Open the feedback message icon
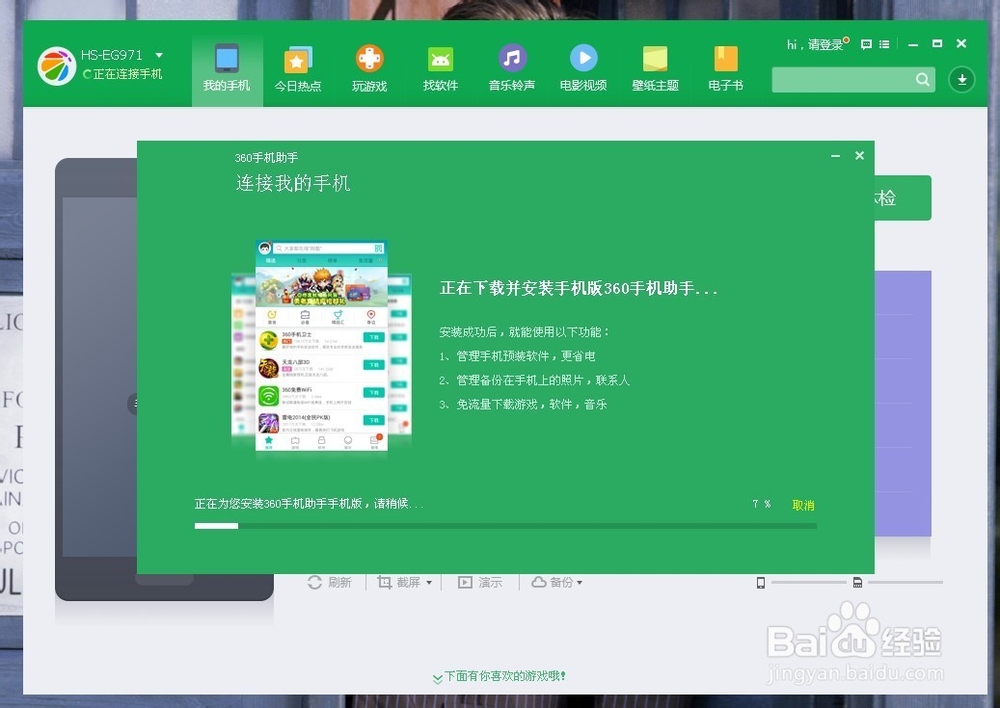Viewport: 1000px width, 708px height. [866, 45]
